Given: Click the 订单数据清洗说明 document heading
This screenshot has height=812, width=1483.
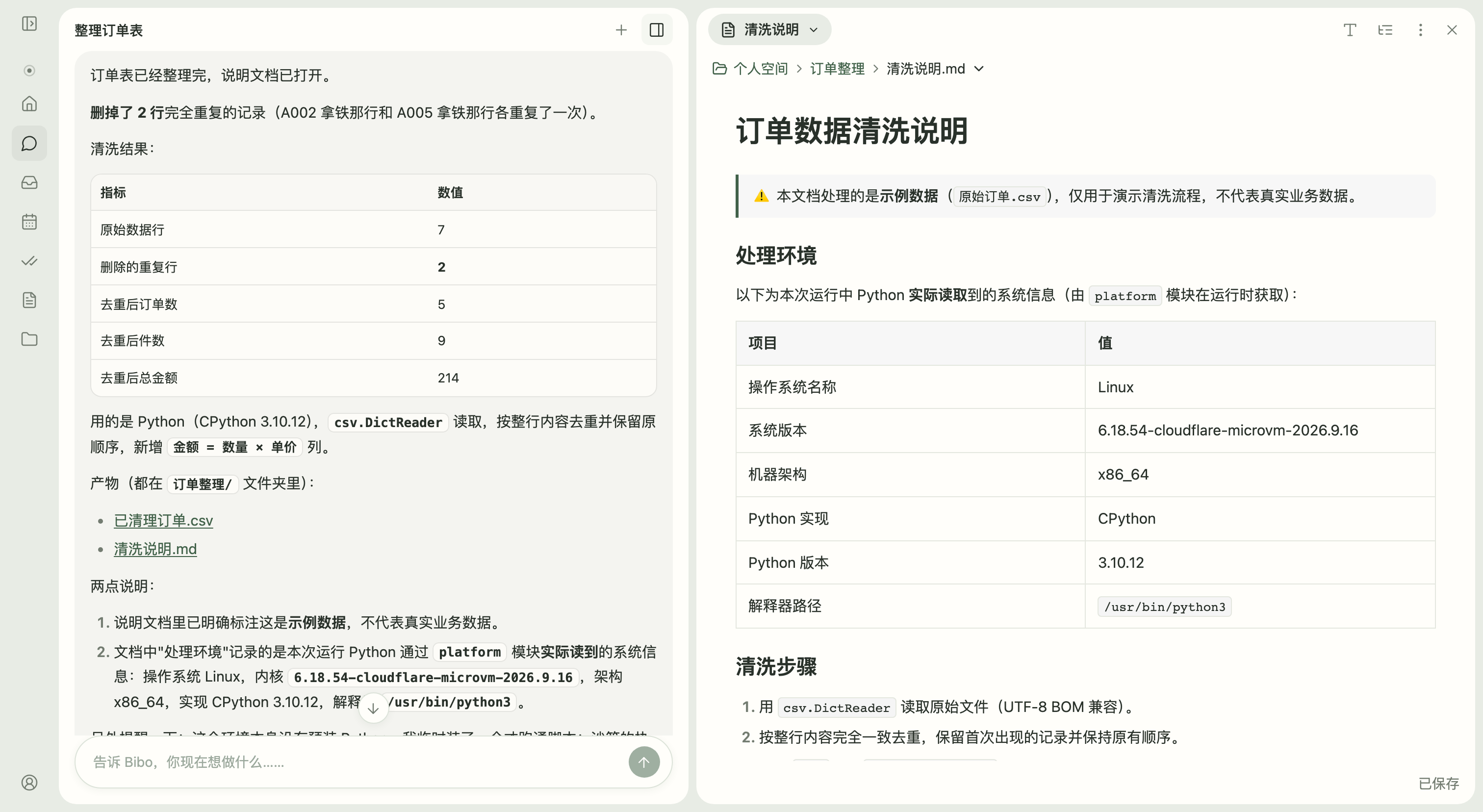Looking at the screenshot, I should pyautogui.click(x=852, y=130).
